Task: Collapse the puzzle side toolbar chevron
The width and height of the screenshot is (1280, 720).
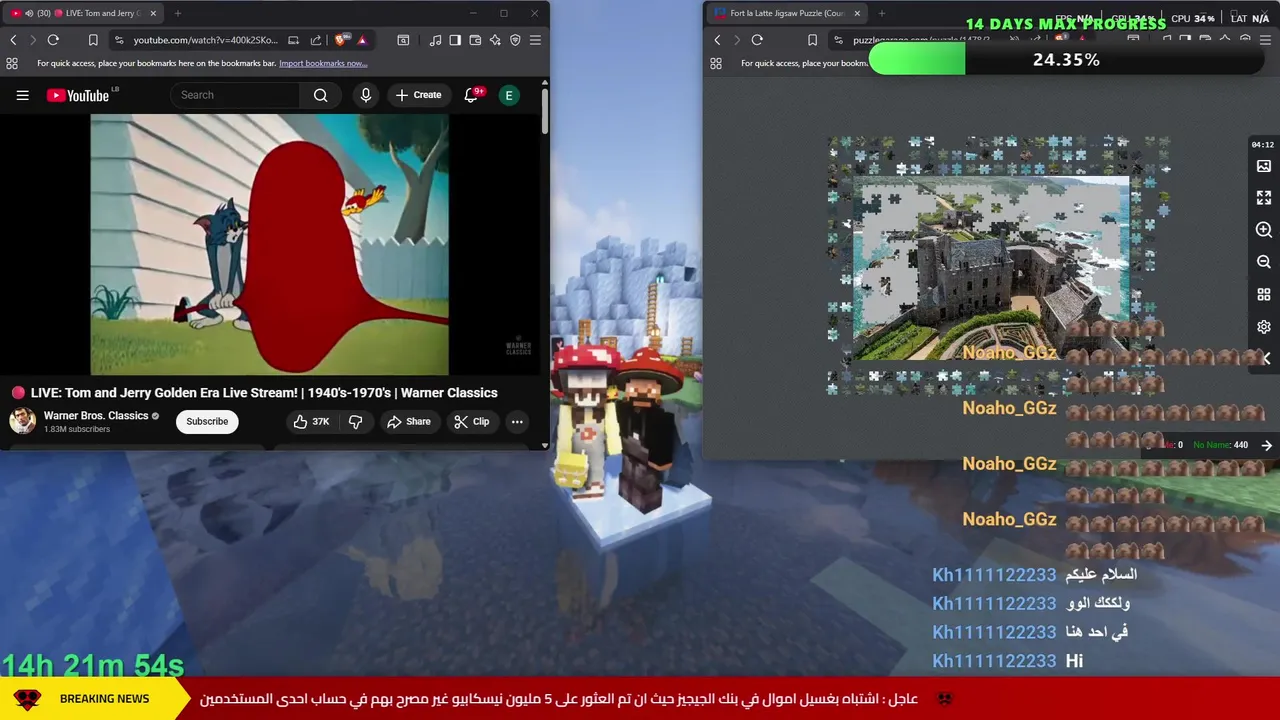Action: coord(1266,358)
